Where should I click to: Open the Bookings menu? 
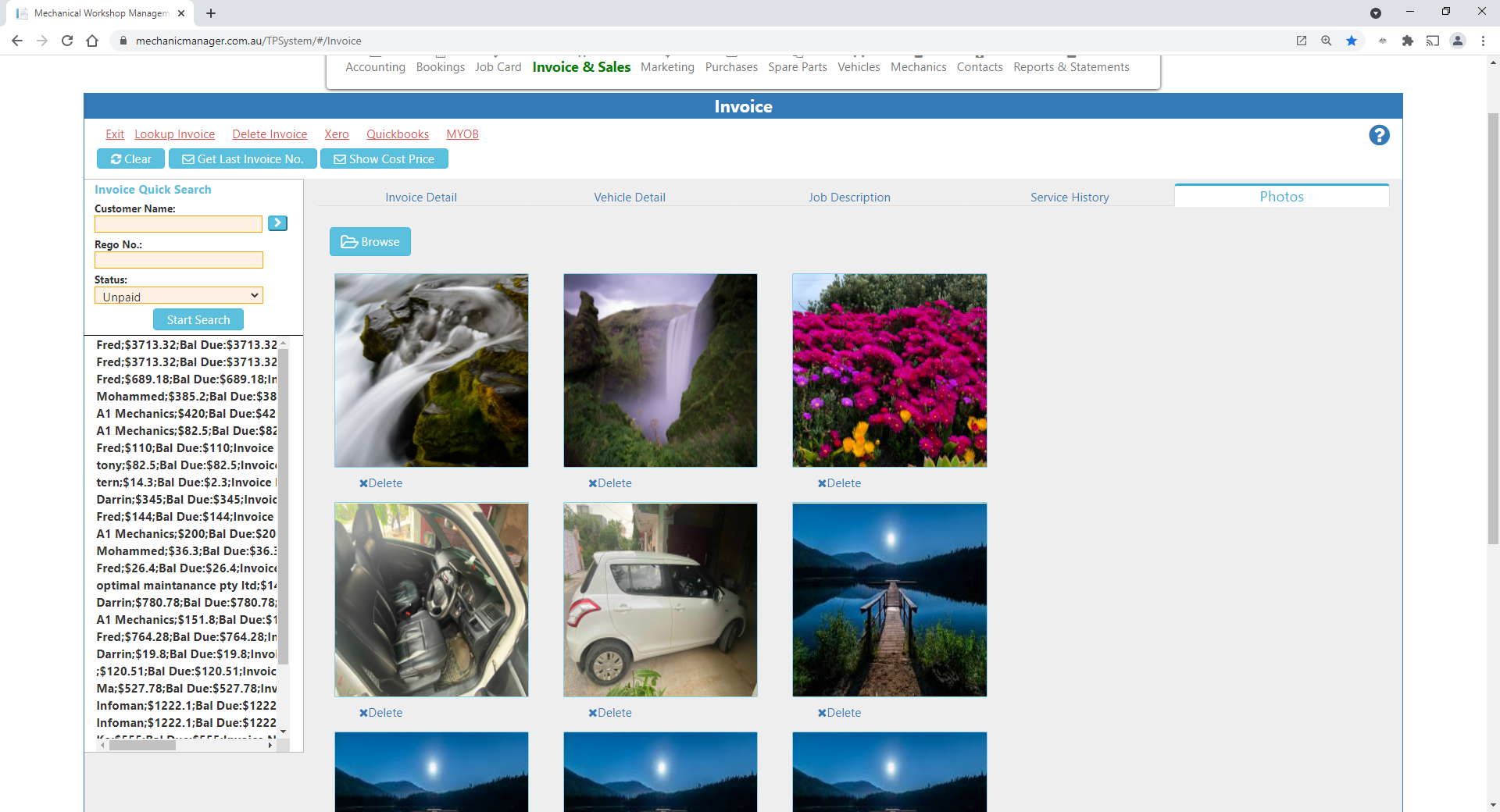click(441, 67)
